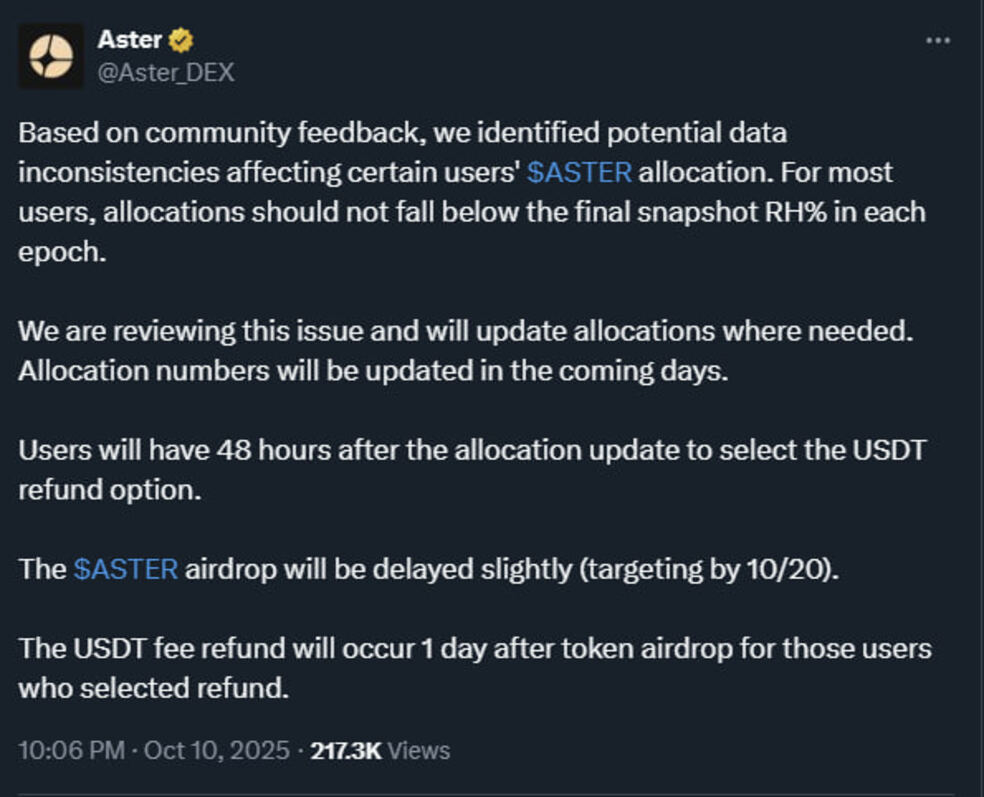984x797 pixels.
Task: Open the three-dot more options menu
Action: point(937,41)
